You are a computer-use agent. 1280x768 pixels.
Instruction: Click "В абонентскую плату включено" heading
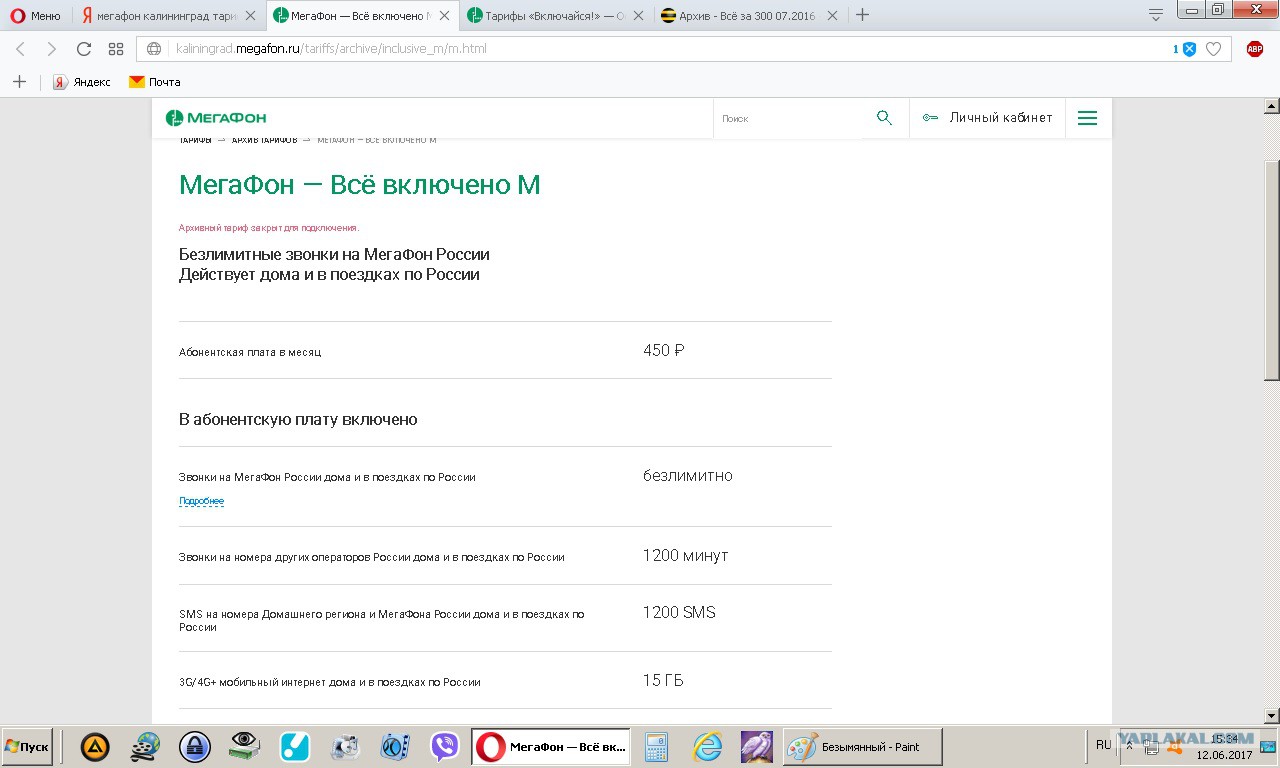click(x=298, y=419)
